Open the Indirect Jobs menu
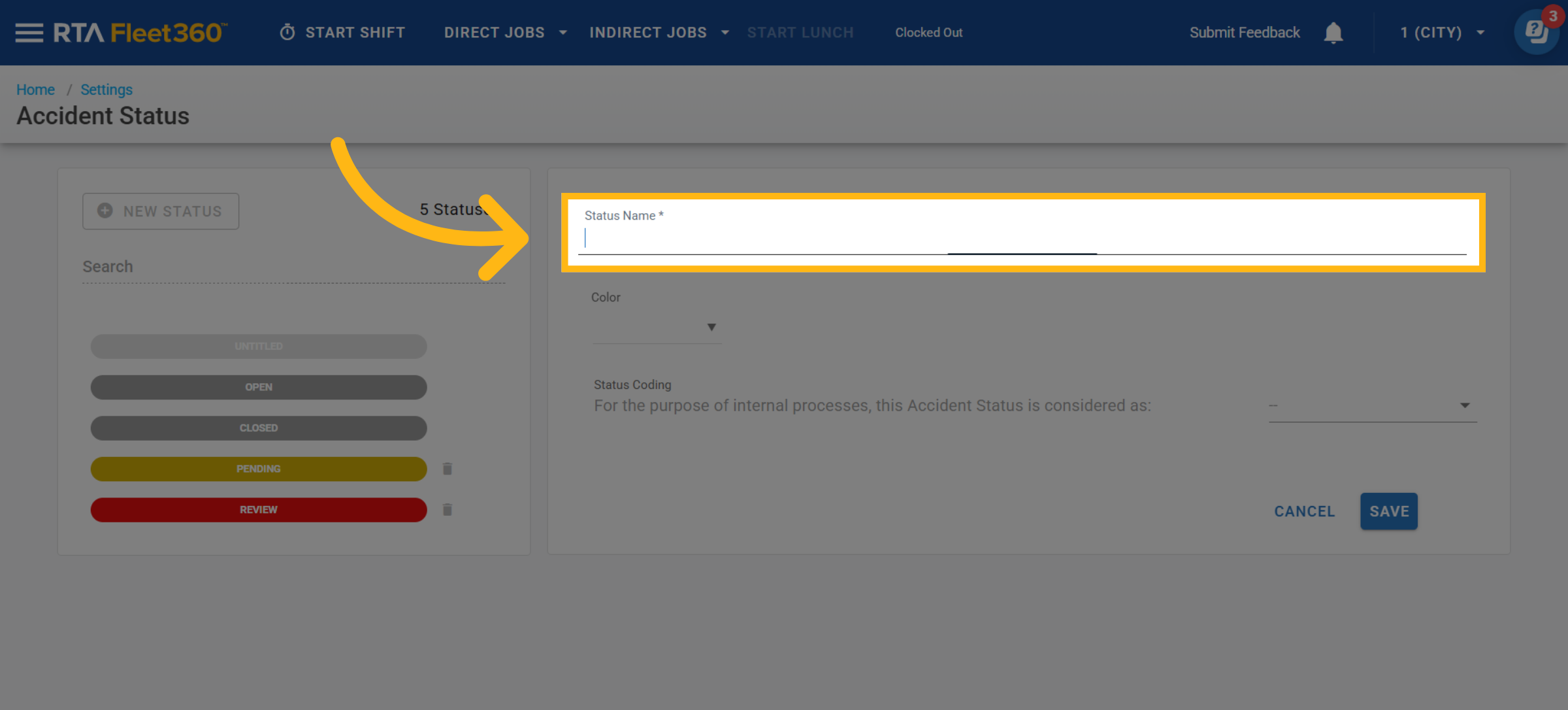The image size is (1568, 710). (x=659, y=33)
